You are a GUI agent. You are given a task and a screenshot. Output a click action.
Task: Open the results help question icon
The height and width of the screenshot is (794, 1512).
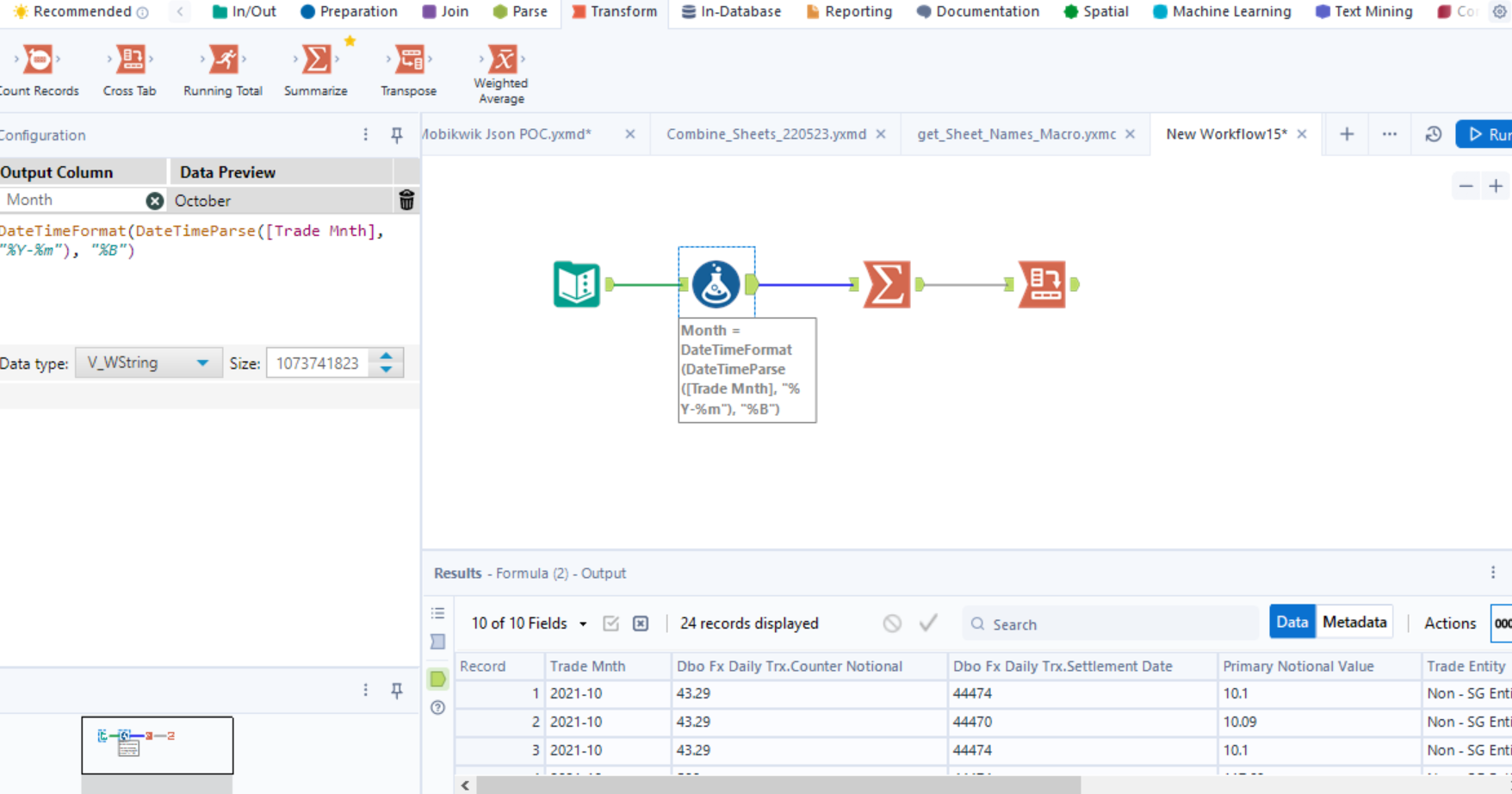tap(438, 708)
